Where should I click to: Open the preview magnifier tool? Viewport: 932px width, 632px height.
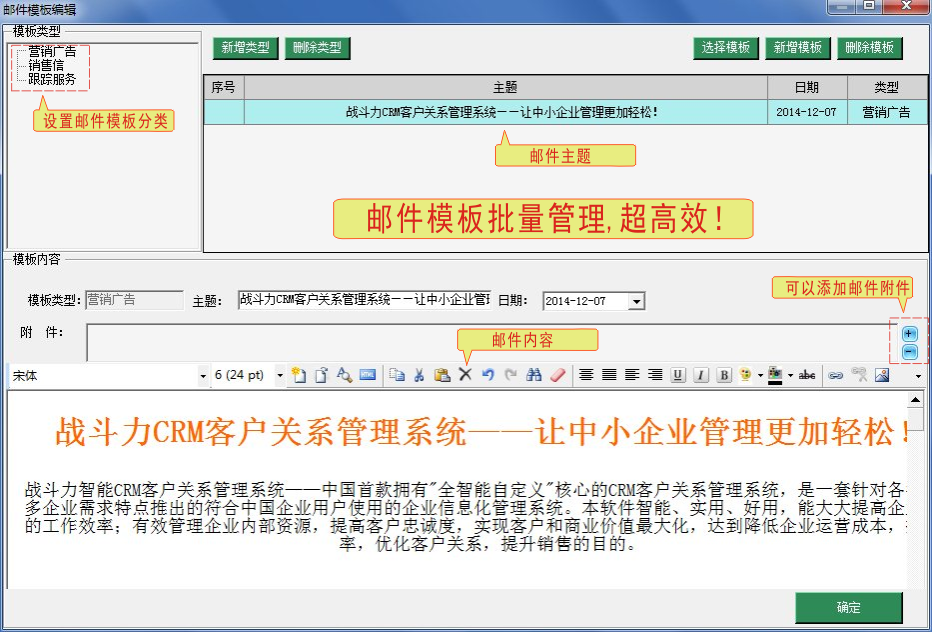point(345,375)
